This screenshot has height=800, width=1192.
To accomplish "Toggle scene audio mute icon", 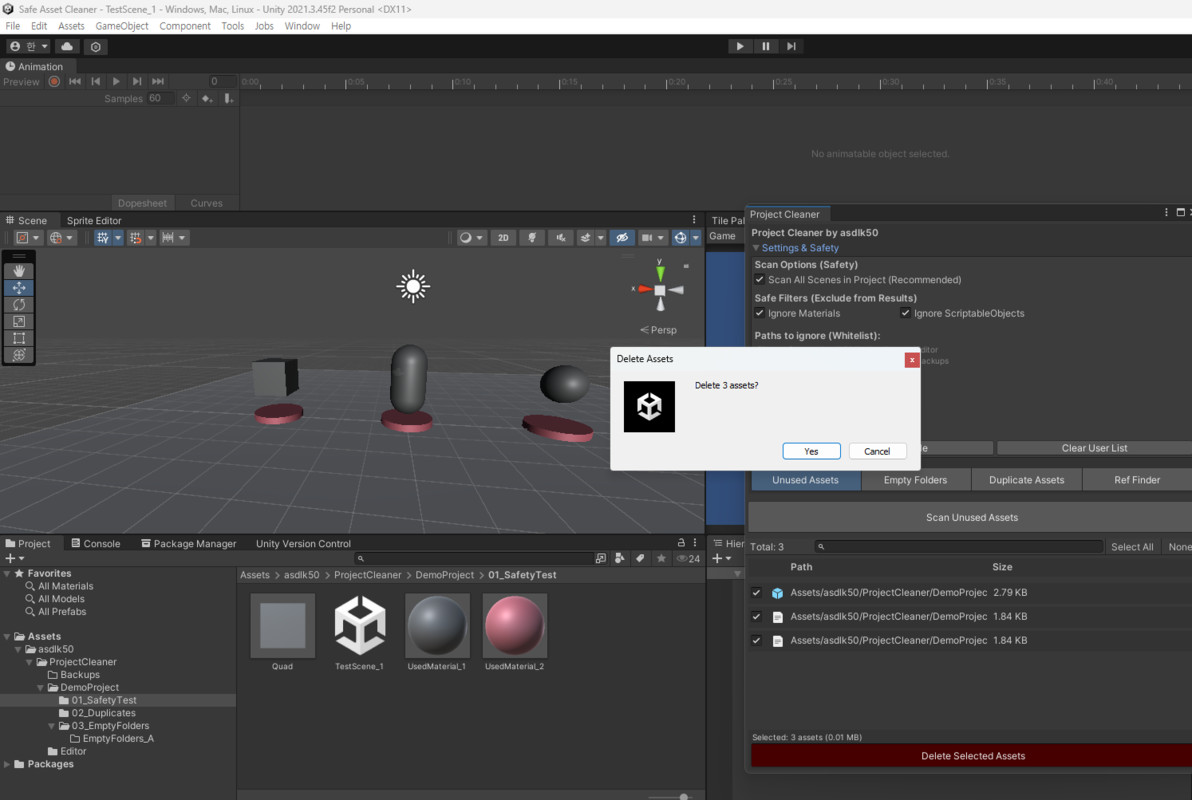I will click(560, 238).
